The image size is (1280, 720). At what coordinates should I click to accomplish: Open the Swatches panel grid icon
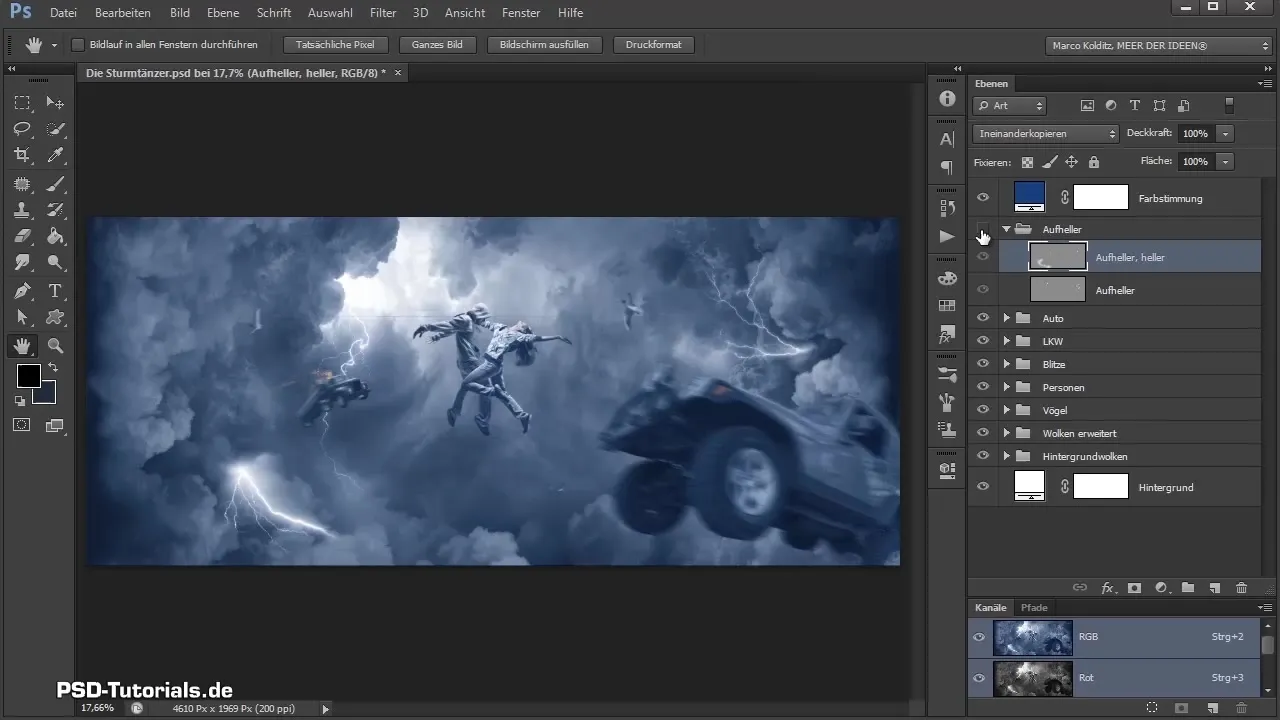click(947, 305)
